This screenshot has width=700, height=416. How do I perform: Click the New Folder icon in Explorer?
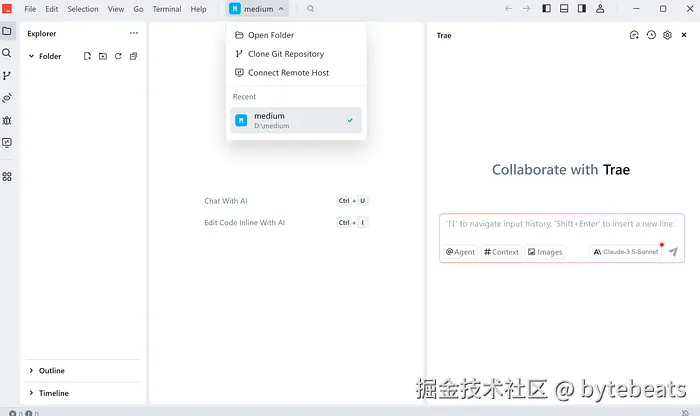pos(103,56)
